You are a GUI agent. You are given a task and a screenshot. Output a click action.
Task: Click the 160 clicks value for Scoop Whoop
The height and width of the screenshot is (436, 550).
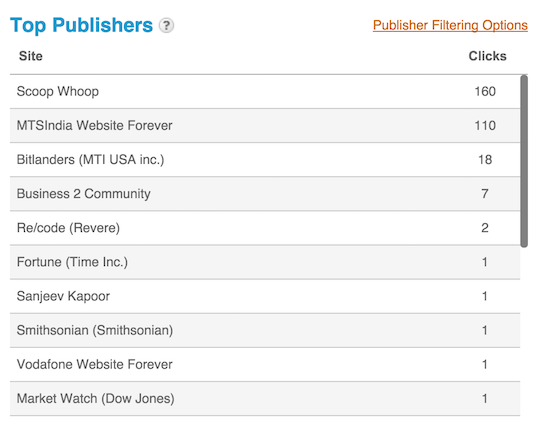pos(485,92)
